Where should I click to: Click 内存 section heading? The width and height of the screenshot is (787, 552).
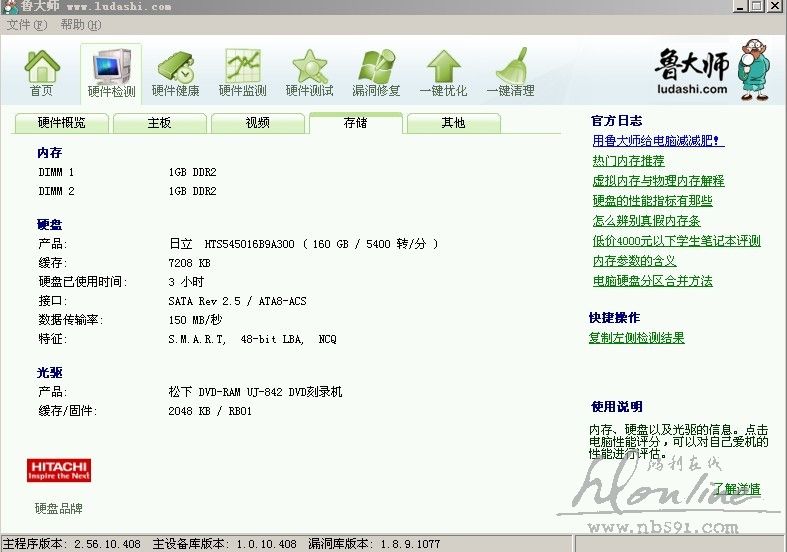click(50, 153)
